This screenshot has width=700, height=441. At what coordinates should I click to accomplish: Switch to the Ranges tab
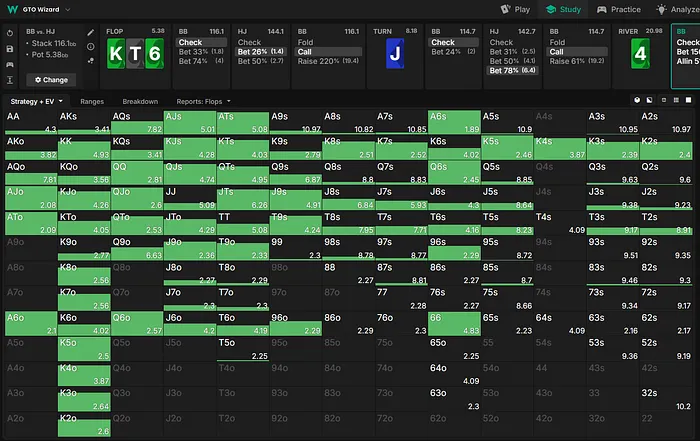coord(93,101)
